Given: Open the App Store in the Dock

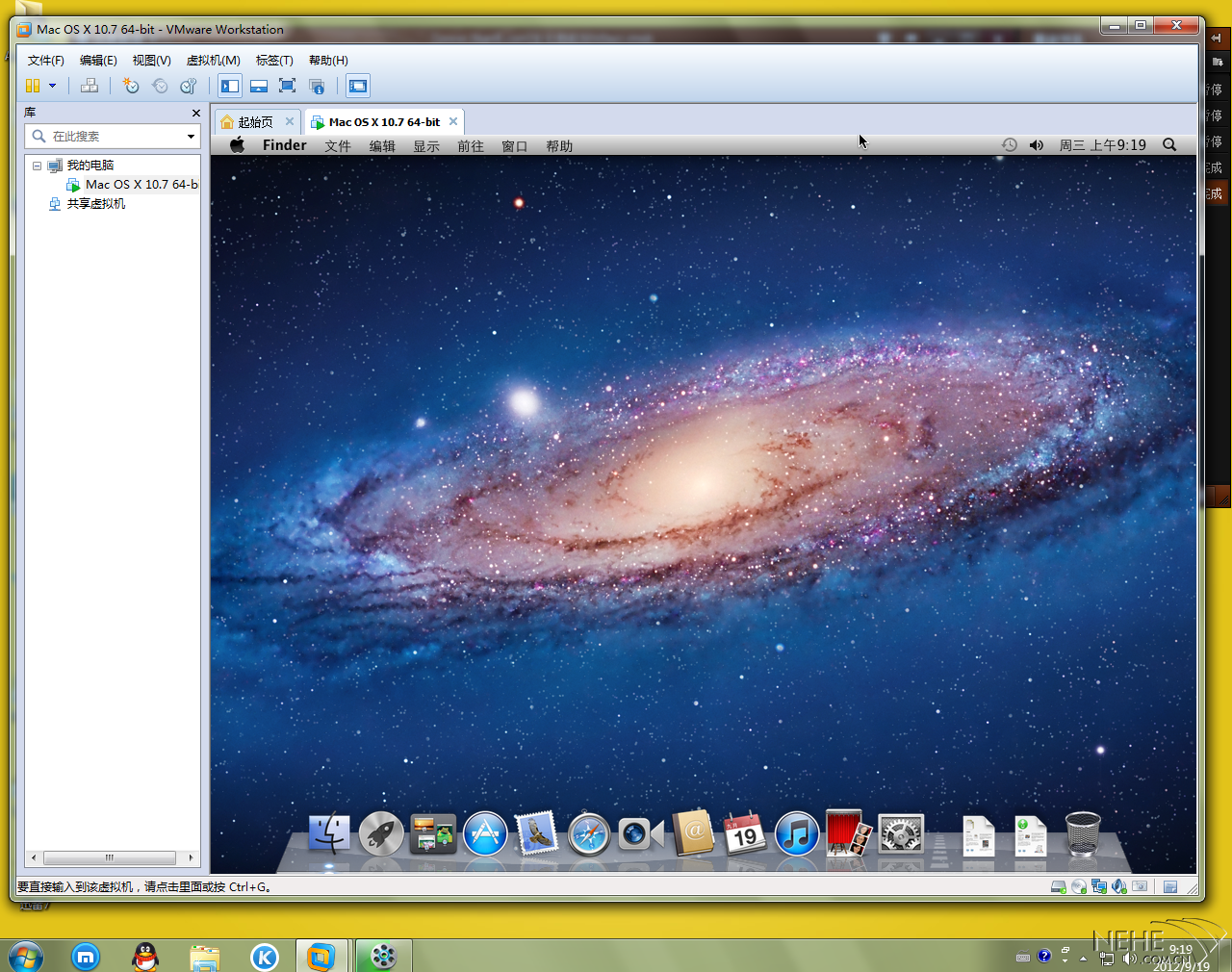Looking at the screenshot, I should (x=485, y=833).
